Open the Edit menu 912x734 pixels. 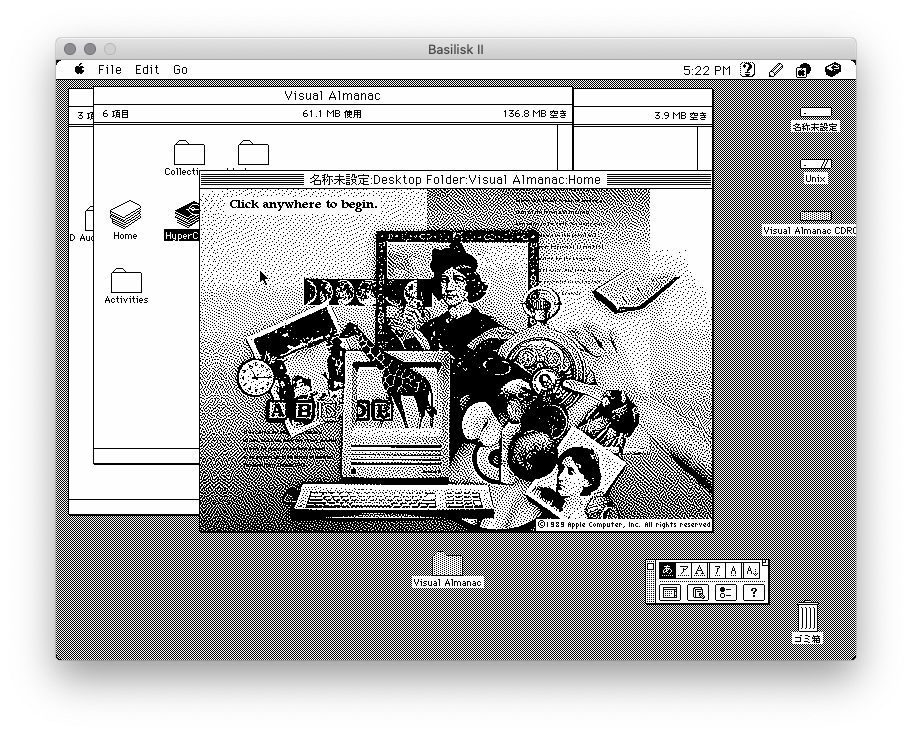tap(147, 70)
